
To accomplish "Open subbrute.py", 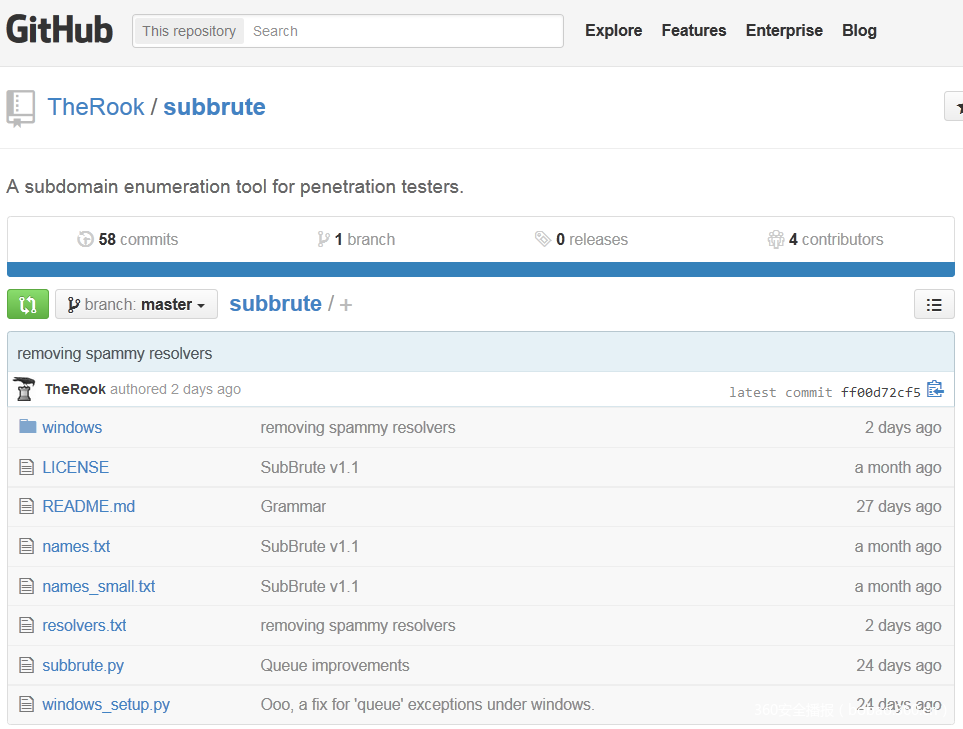I will 83,665.
